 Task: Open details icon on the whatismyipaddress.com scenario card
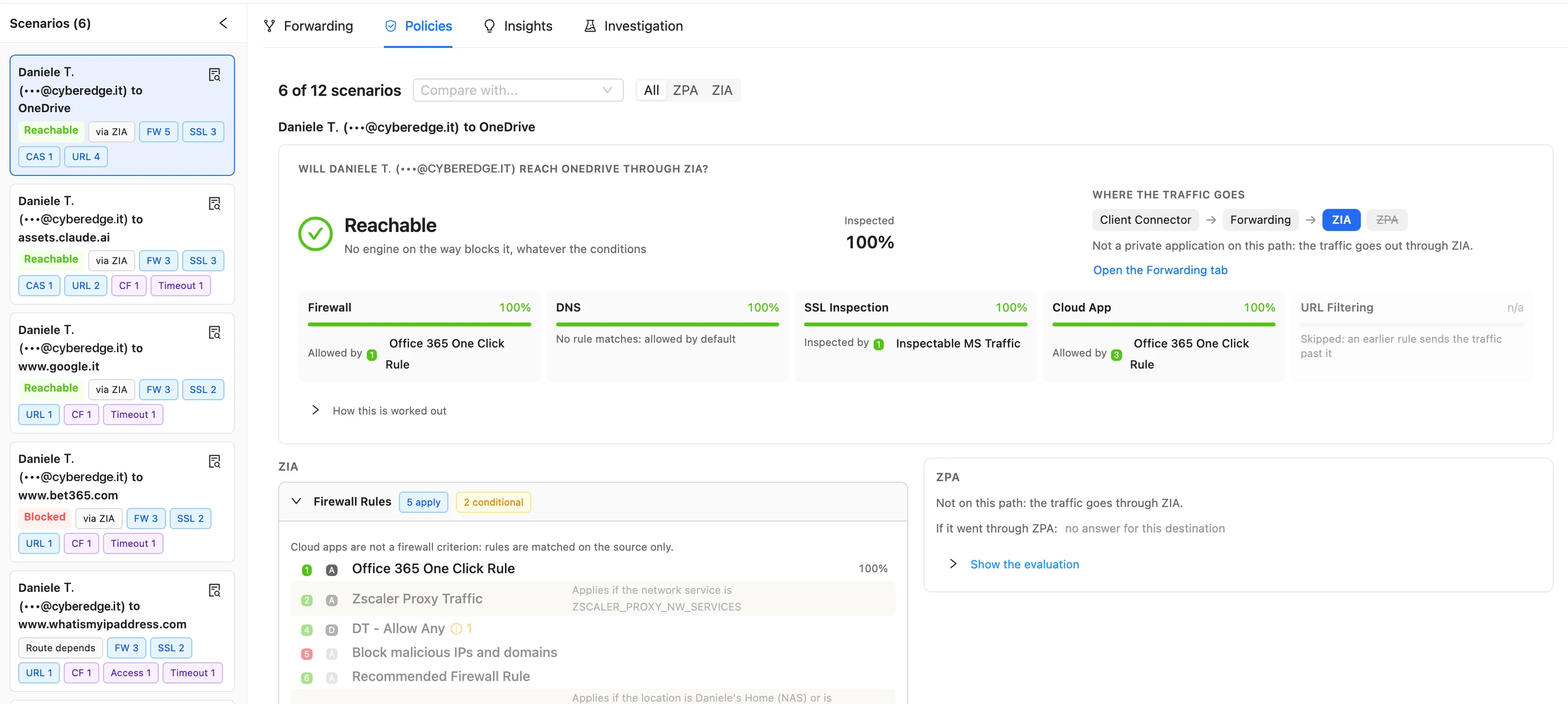214,590
